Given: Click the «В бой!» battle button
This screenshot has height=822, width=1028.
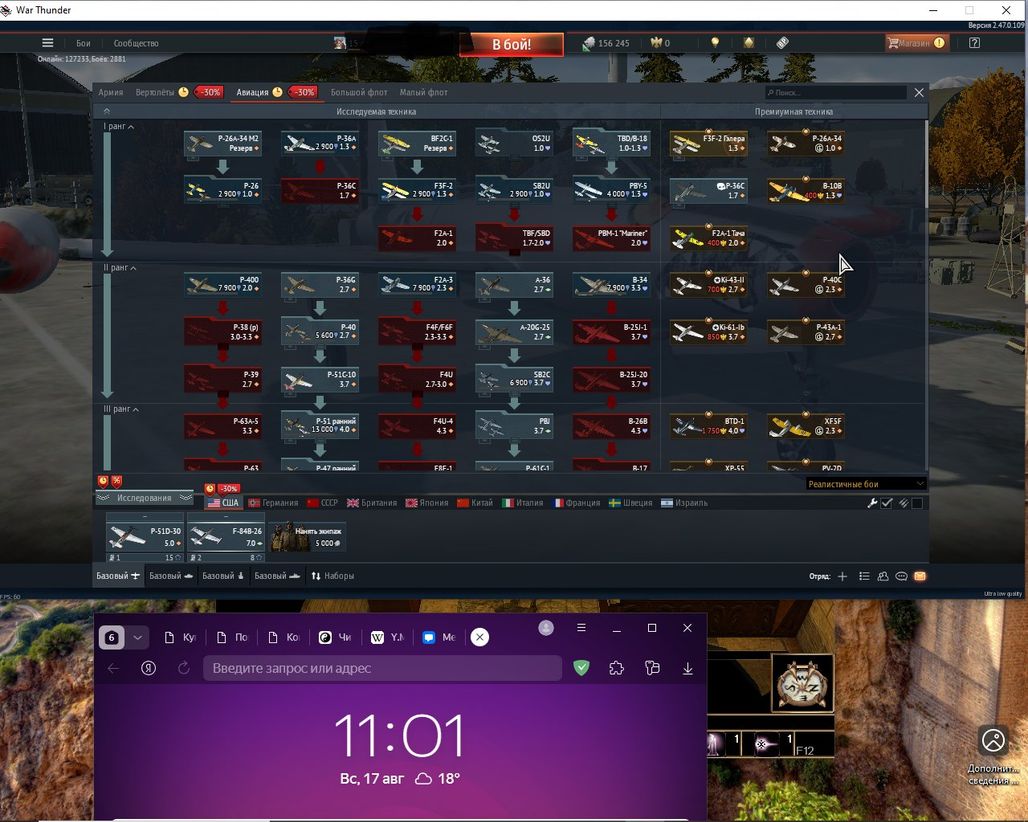Looking at the screenshot, I should 511,44.
